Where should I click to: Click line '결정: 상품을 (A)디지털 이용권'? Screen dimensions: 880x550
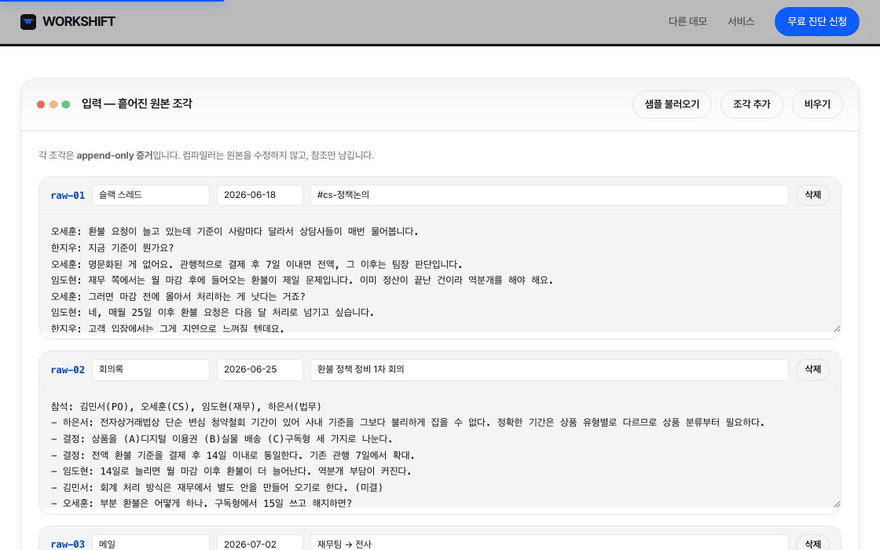pos(222,439)
